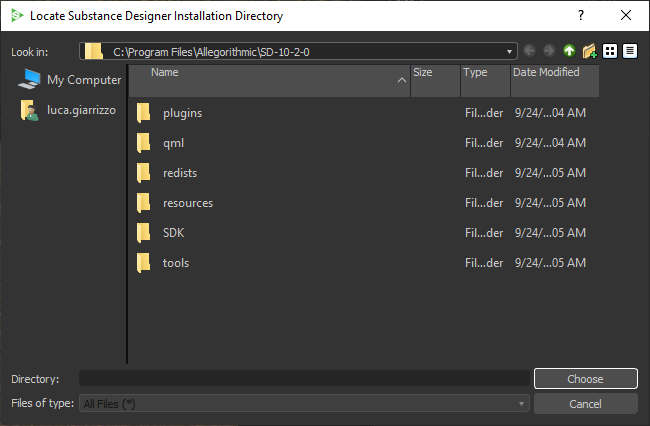Click the Choose button
This screenshot has width=650, height=426.
pos(585,378)
